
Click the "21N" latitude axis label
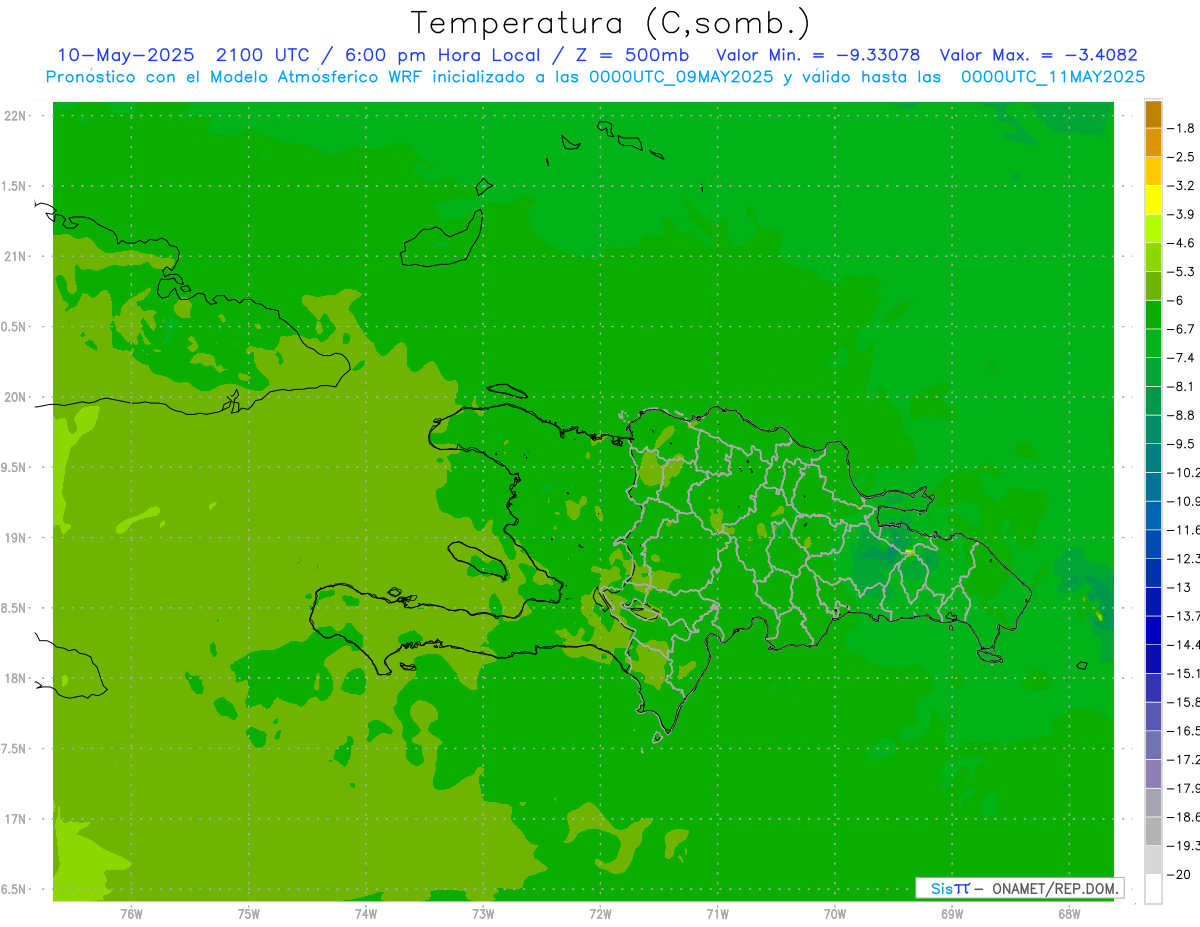pyautogui.click(x=15, y=256)
